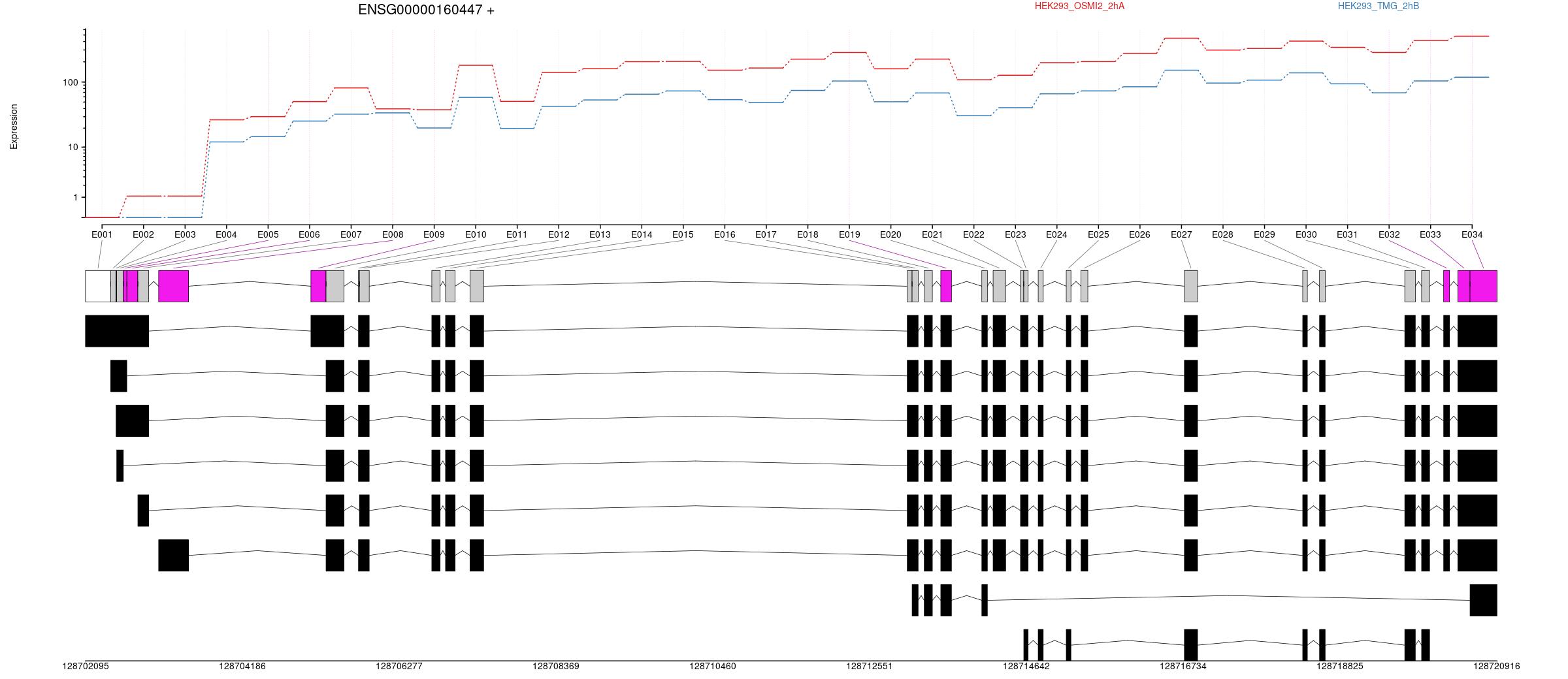Click genomic coordinate 128702095
Image resolution: width=1568 pixels, height=679 pixels.
point(86,667)
